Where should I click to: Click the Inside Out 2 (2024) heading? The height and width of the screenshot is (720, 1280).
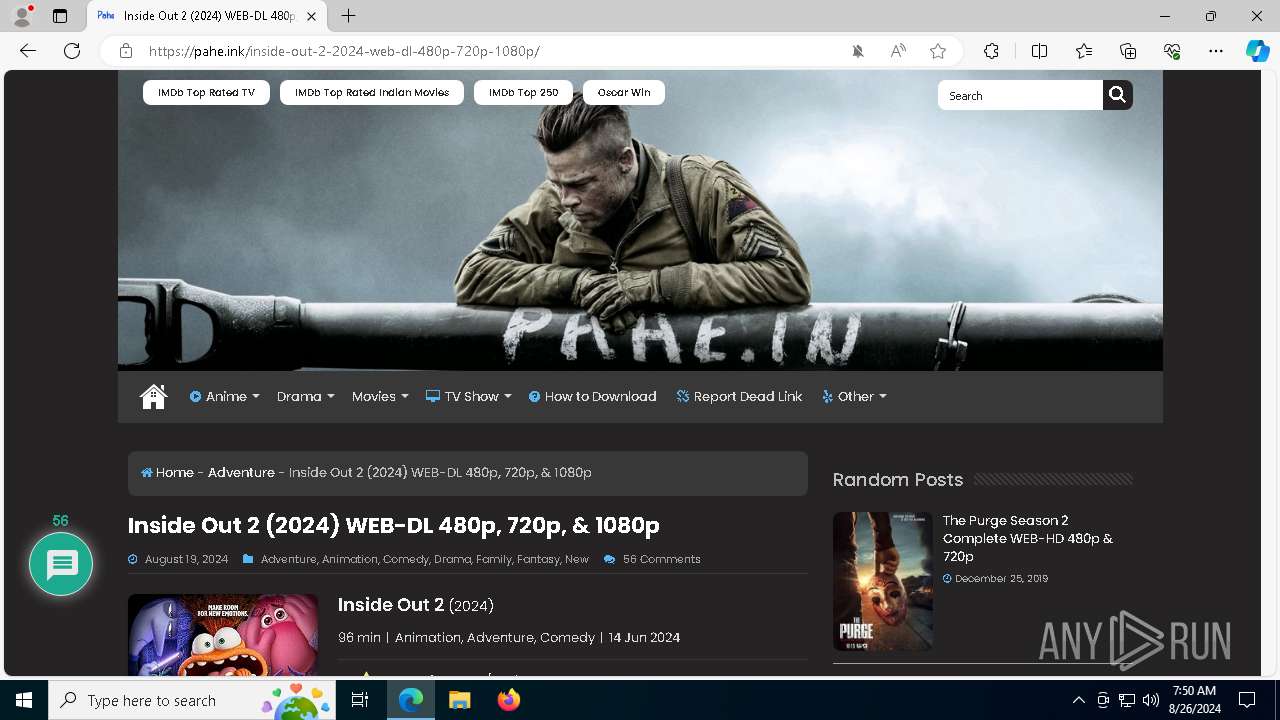point(416,605)
